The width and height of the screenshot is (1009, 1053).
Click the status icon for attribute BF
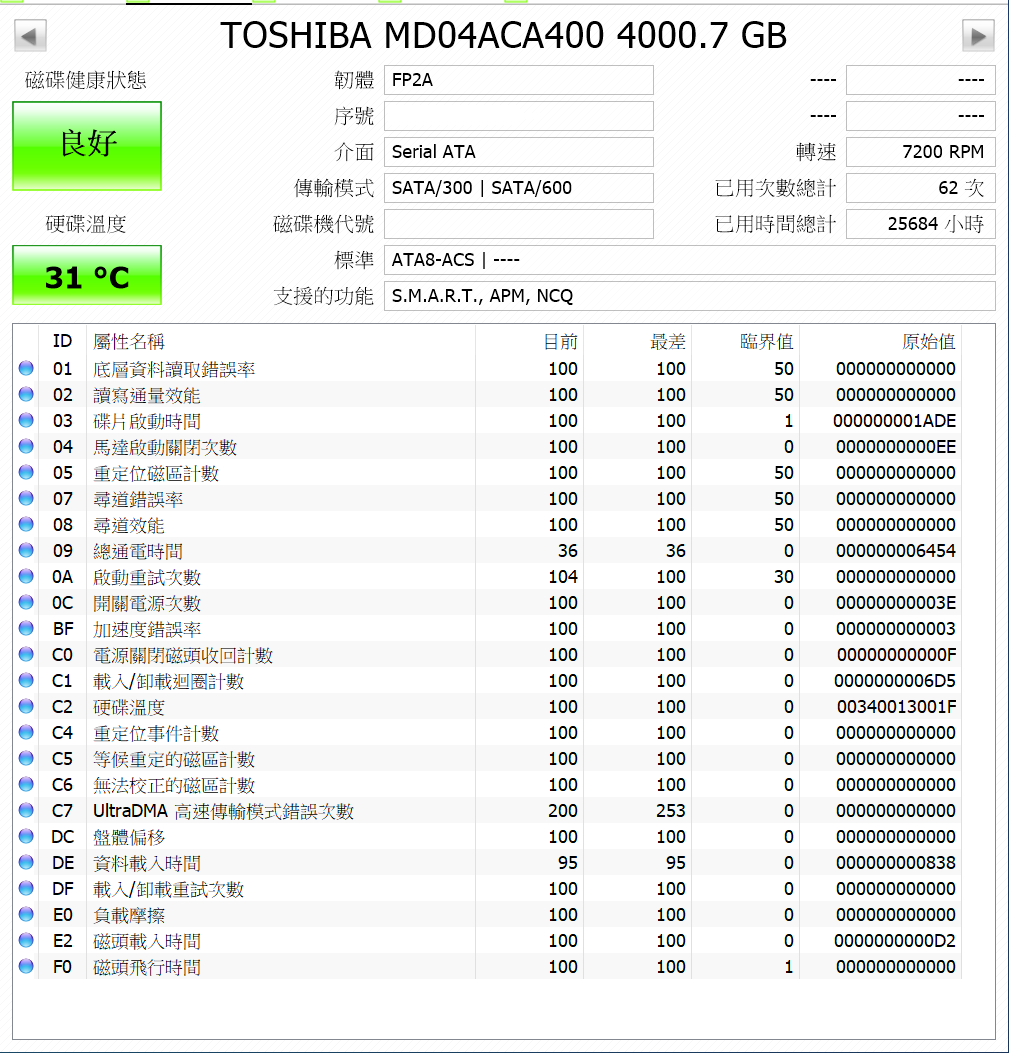click(x=26, y=628)
